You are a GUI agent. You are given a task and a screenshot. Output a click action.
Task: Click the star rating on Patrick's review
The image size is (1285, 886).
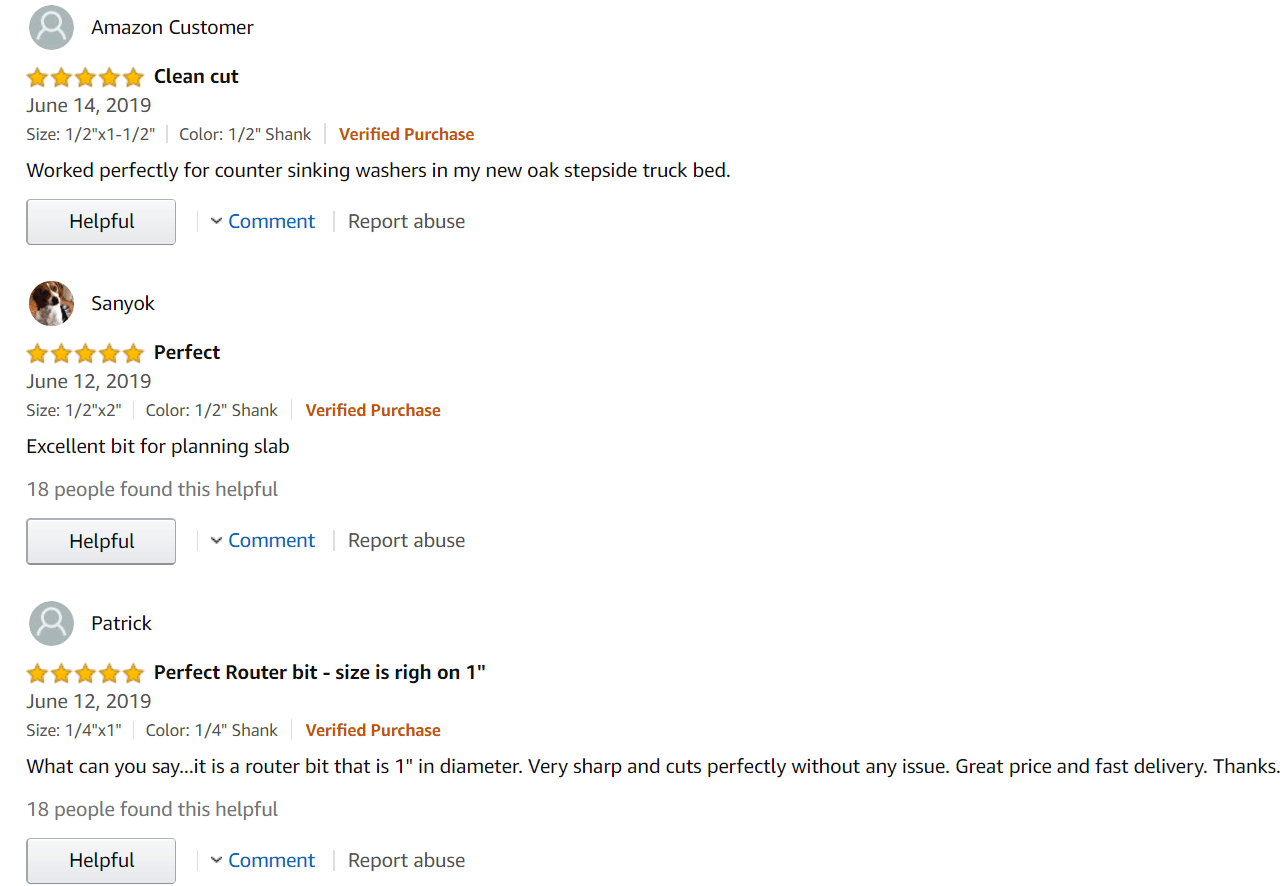86,673
